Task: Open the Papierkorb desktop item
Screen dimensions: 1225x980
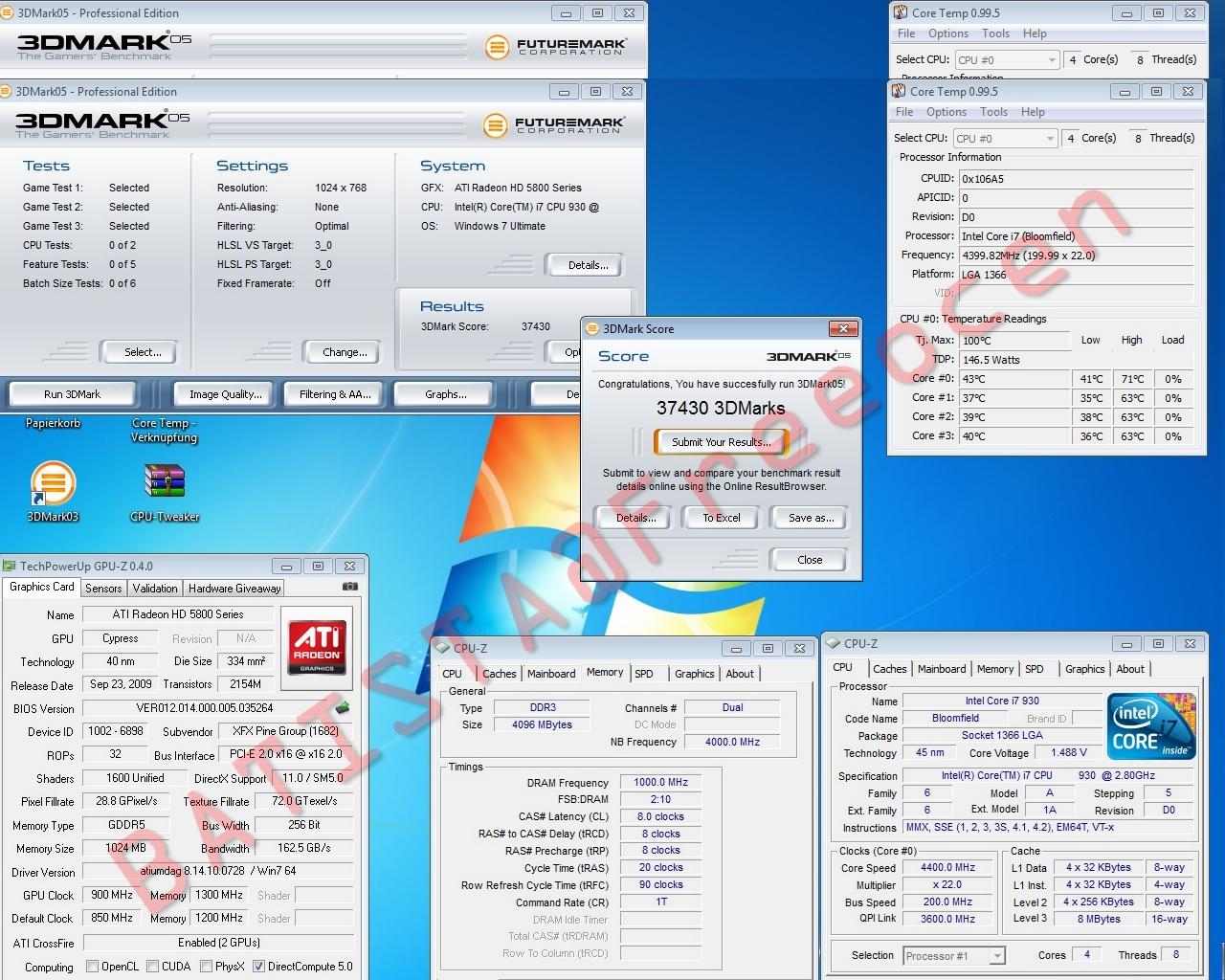Action: click(53, 423)
